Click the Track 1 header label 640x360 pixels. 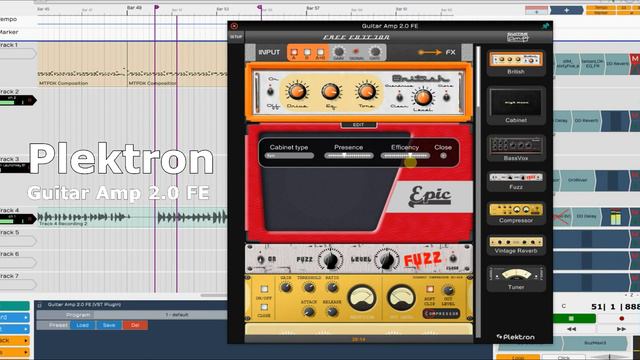click(9, 45)
